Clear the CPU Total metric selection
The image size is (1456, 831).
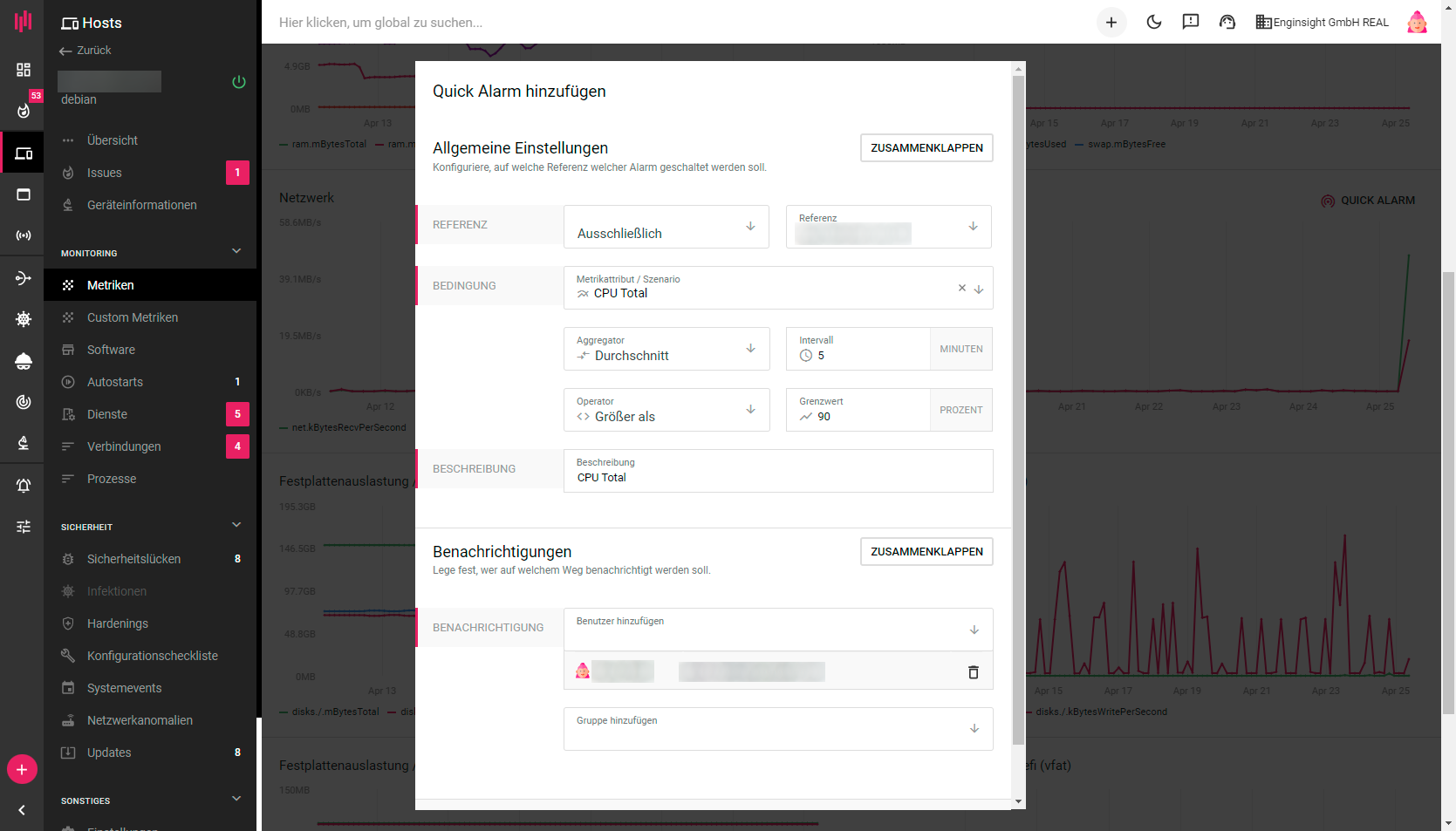[x=962, y=288]
